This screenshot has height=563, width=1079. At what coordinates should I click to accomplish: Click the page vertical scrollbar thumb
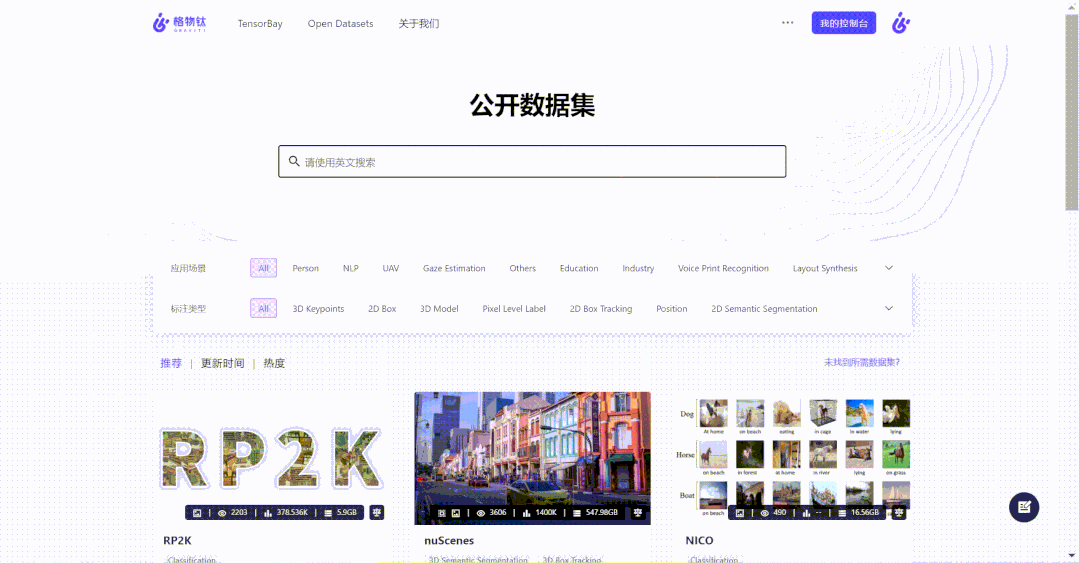(1071, 112)
